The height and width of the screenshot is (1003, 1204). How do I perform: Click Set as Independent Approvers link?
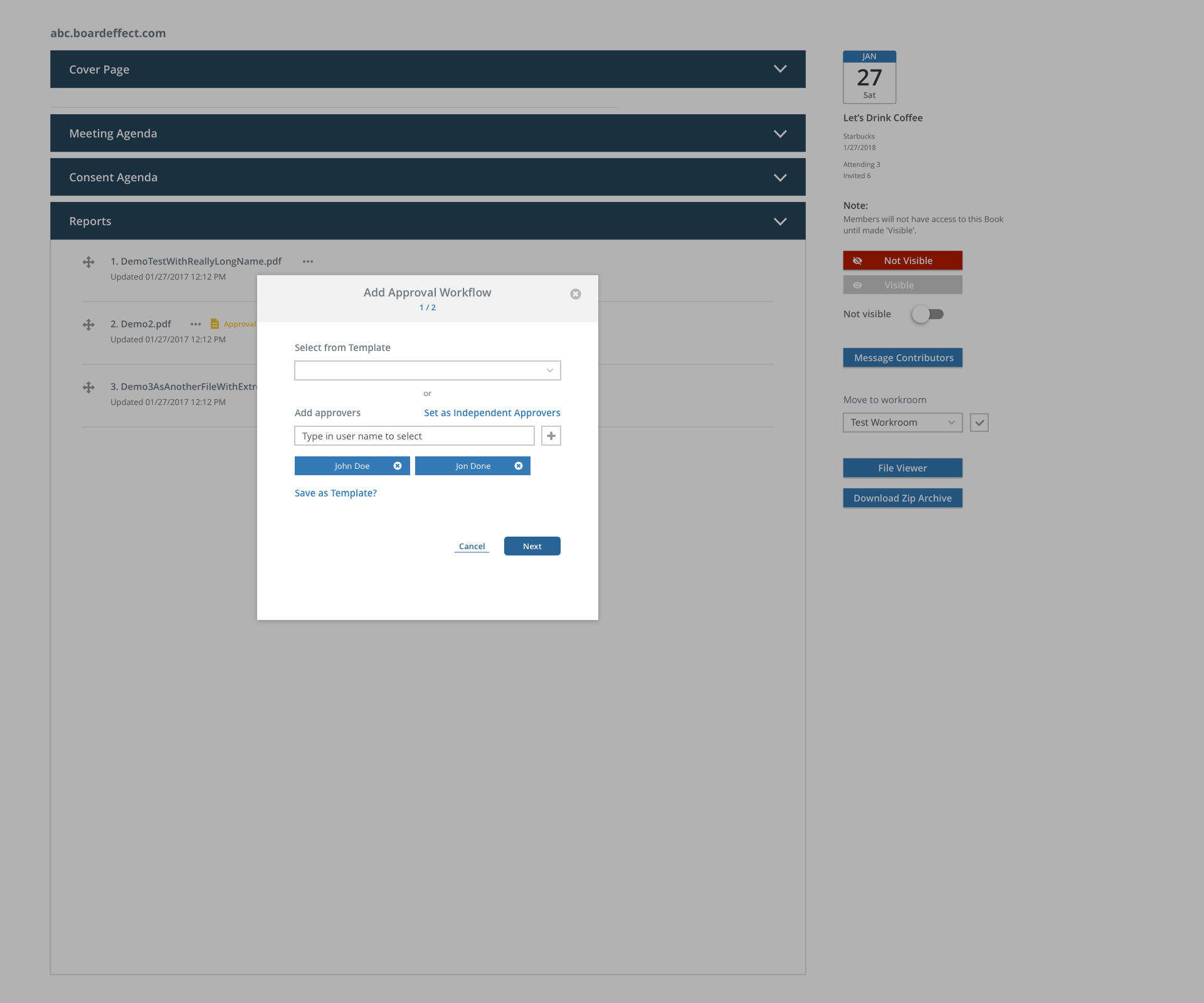tap(492, 412)
